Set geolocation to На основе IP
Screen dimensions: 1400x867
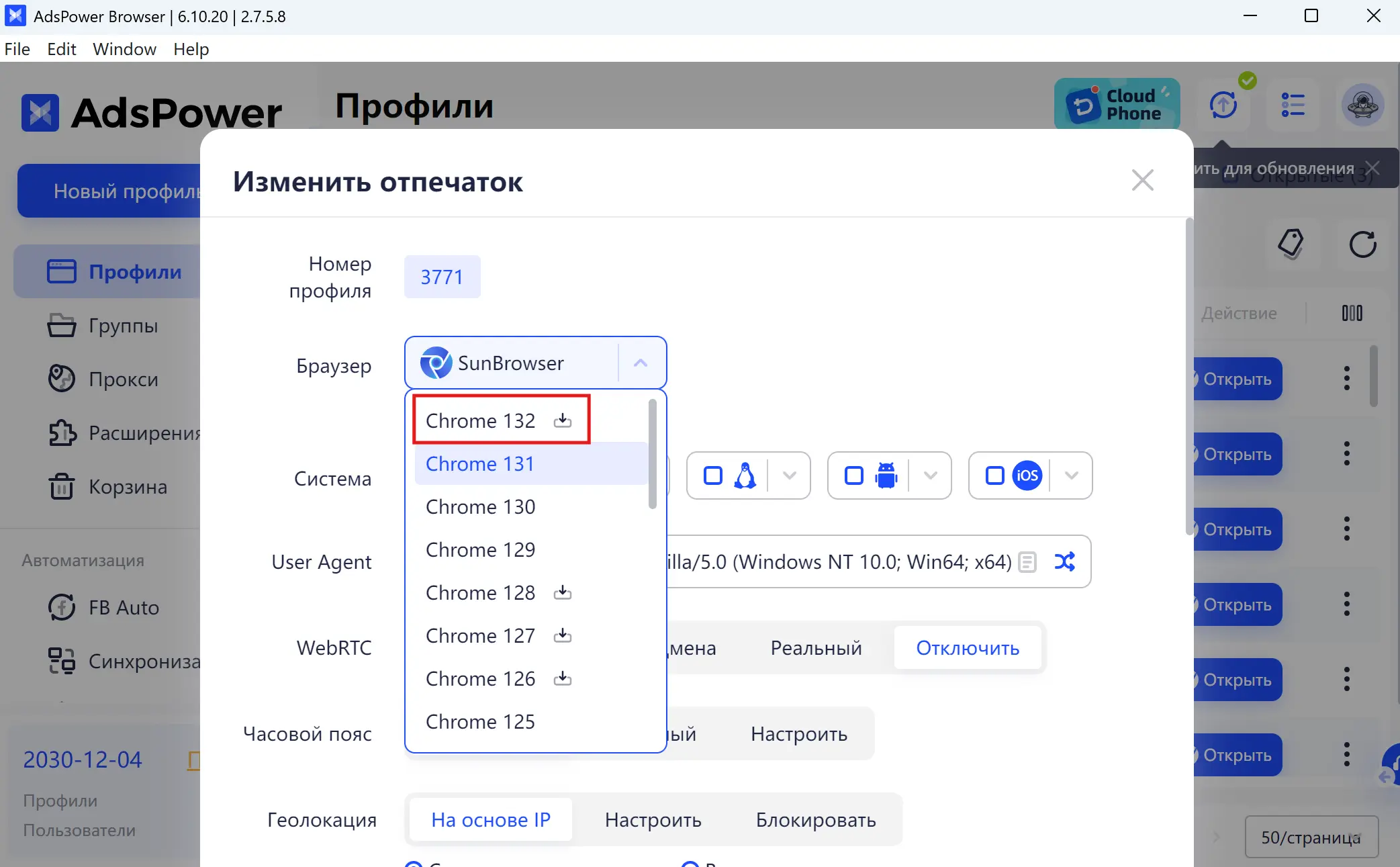491,820
